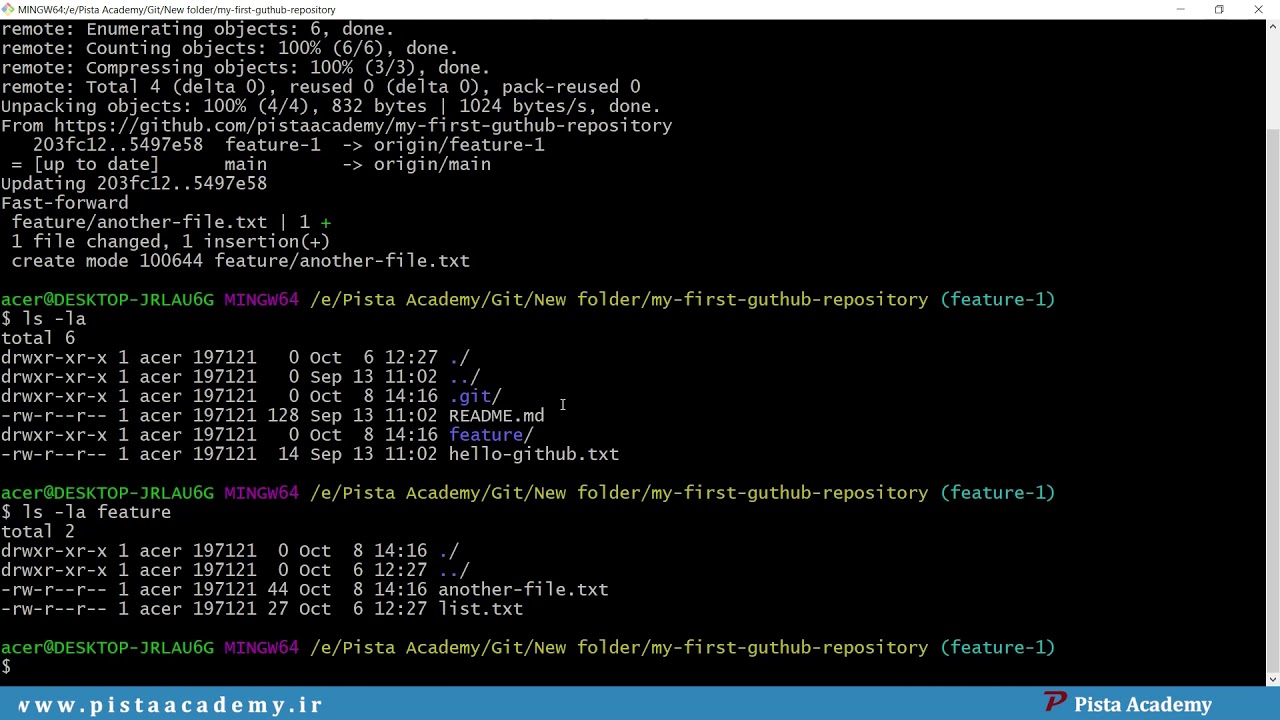The width and height of the screenshot is (1280, 720).
Task: Click 'remote: Compressing objects' line
Action: 245,68
